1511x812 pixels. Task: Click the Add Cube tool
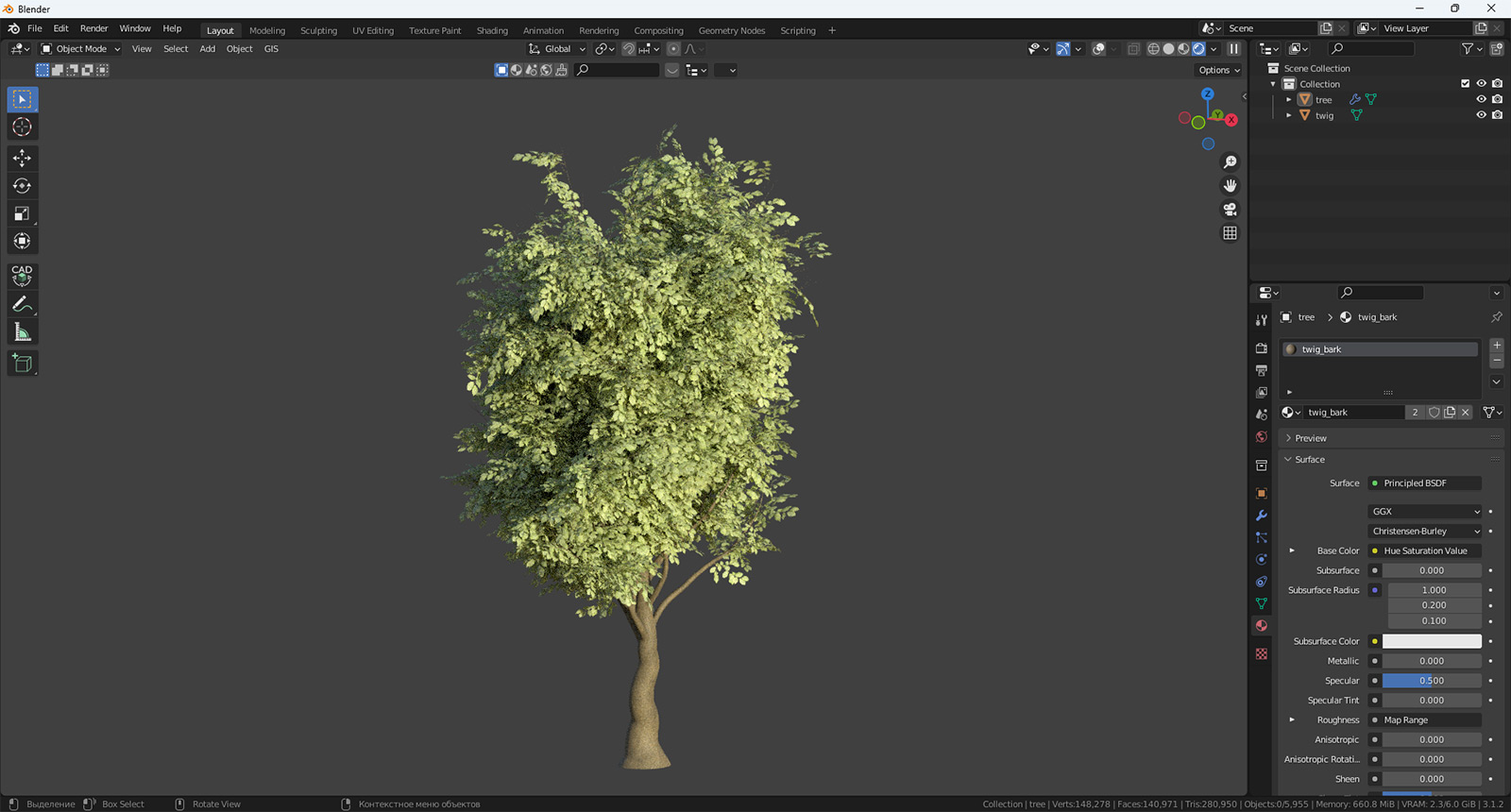click(22, 364)
